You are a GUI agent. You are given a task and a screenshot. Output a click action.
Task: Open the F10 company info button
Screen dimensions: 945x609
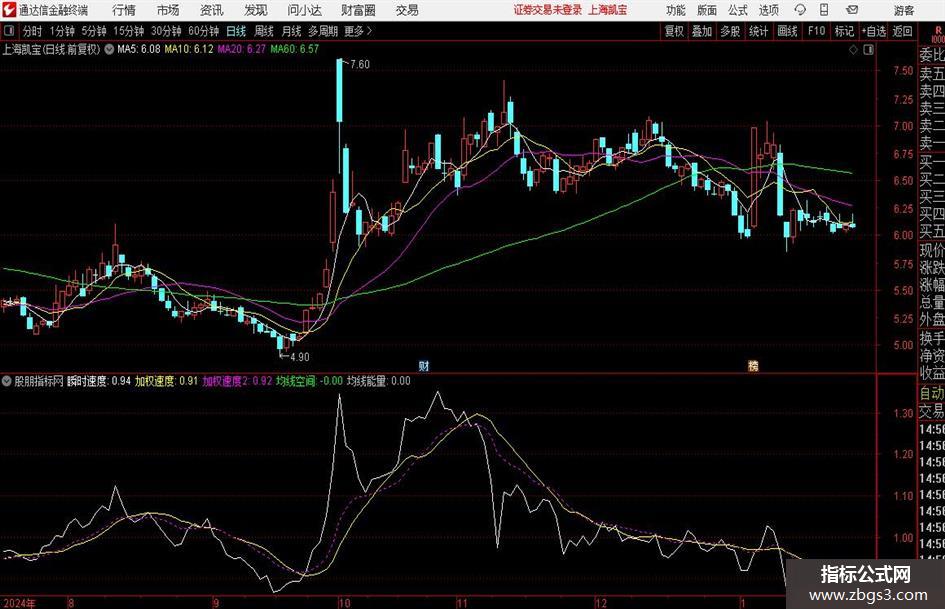tap(817, 31)
